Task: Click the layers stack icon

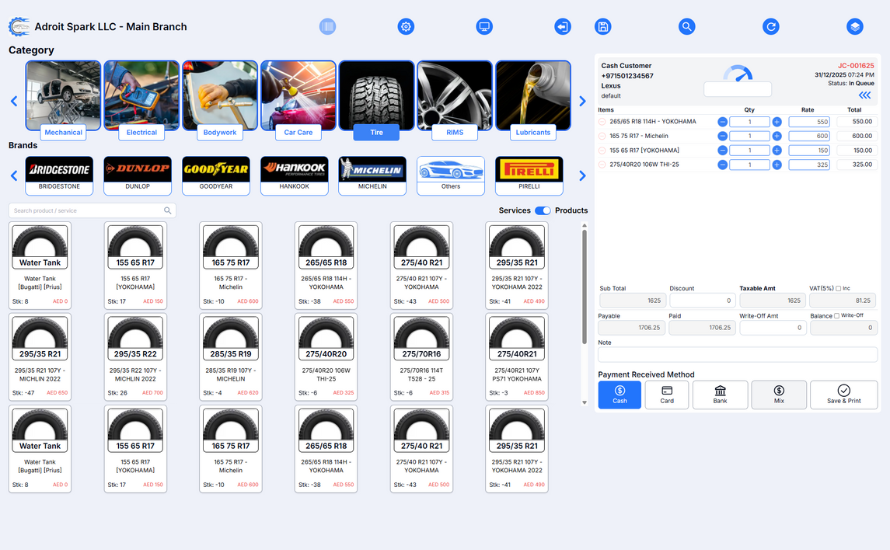Action: (855, 27)
